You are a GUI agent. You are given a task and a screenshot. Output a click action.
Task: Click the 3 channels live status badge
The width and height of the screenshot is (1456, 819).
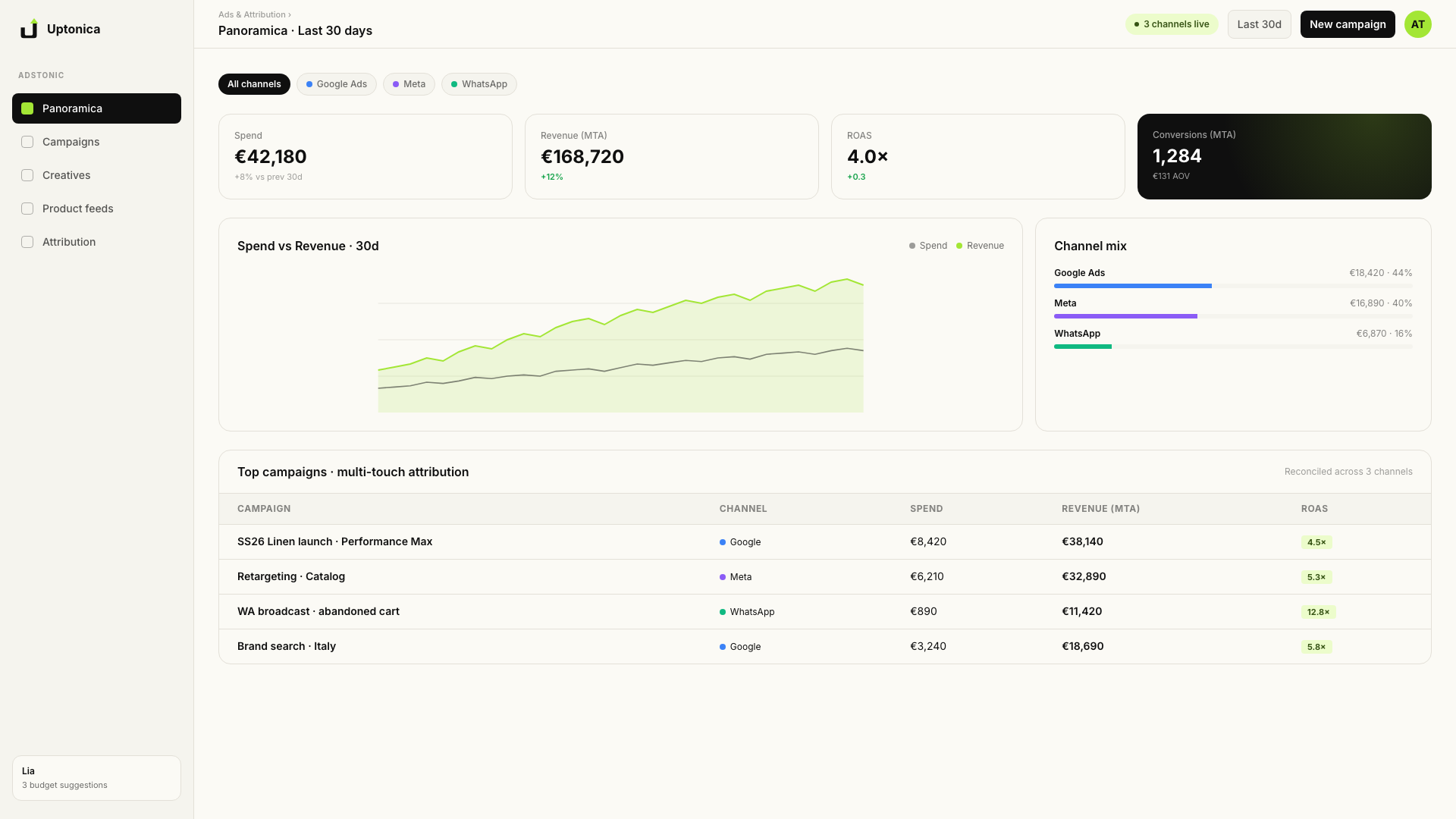coord(1172,24)
